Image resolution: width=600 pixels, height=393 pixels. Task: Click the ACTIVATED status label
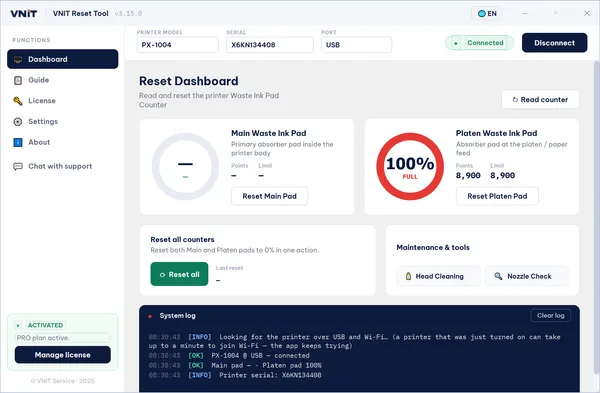[46, 325]
